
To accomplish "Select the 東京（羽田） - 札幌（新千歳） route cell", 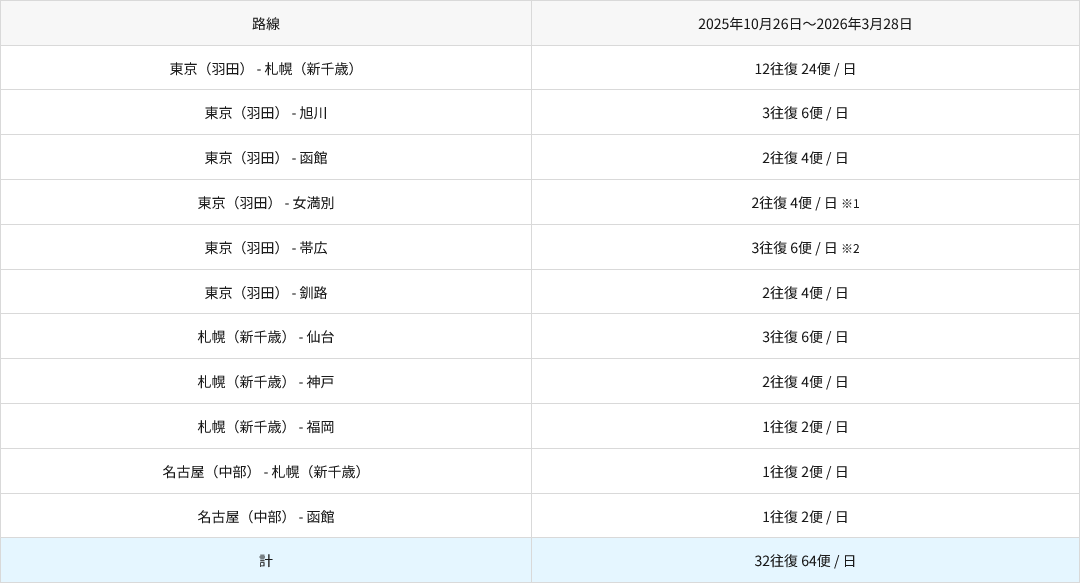I will 266,69.
